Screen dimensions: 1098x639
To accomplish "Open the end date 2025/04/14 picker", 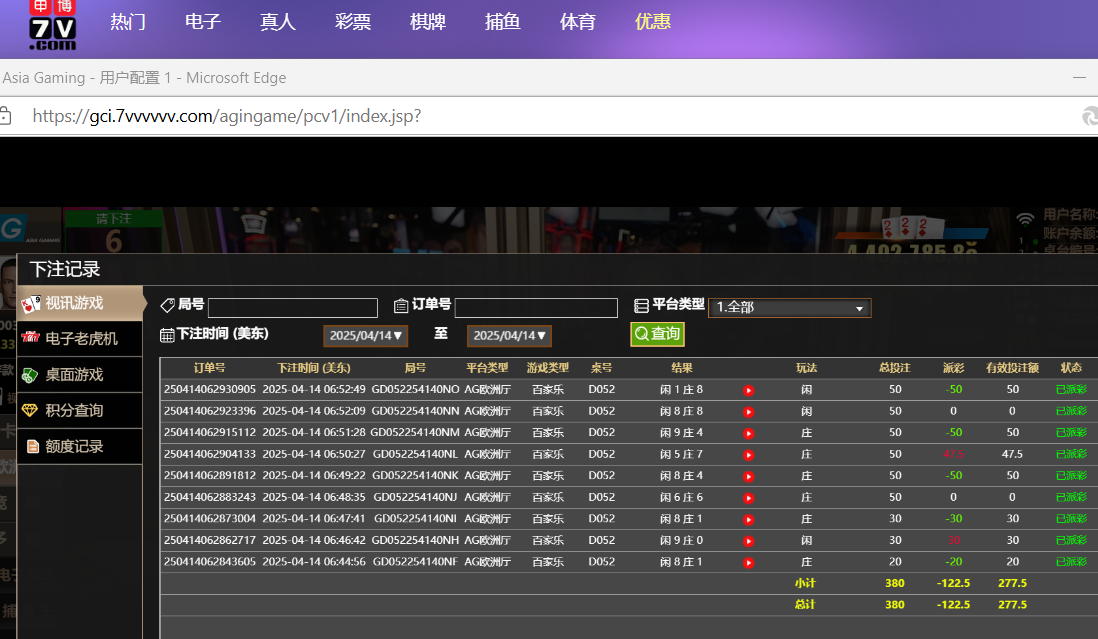I will tap(510, 336).
